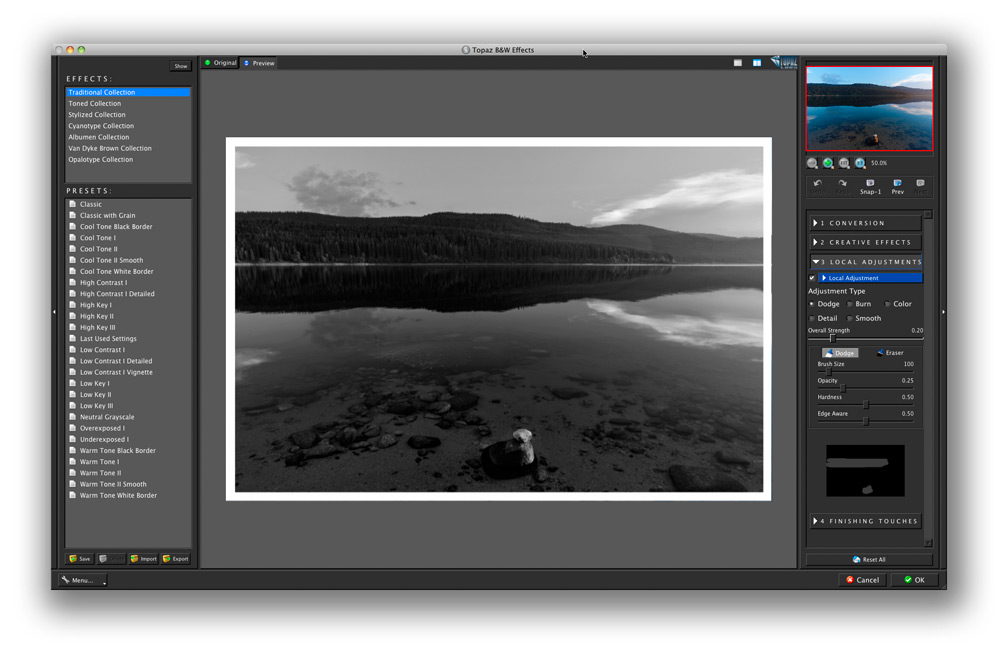Click the Redo arrow icon
The height and width of the screenshot is (659, 1000).
(842, 186)
